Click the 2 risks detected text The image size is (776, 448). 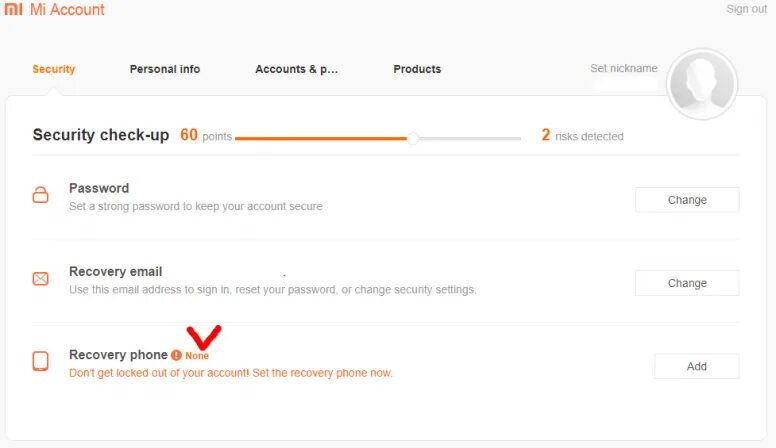[x=582, y=136]
